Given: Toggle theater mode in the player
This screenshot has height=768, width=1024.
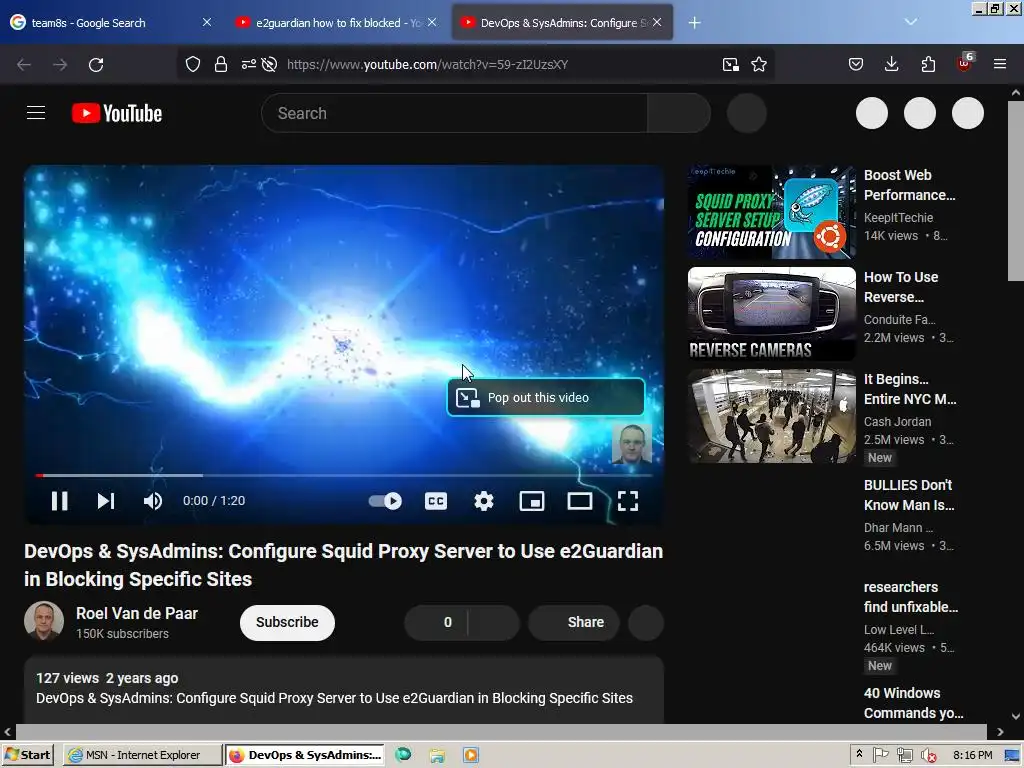Looking at the screenshot, I should (580, 501).
